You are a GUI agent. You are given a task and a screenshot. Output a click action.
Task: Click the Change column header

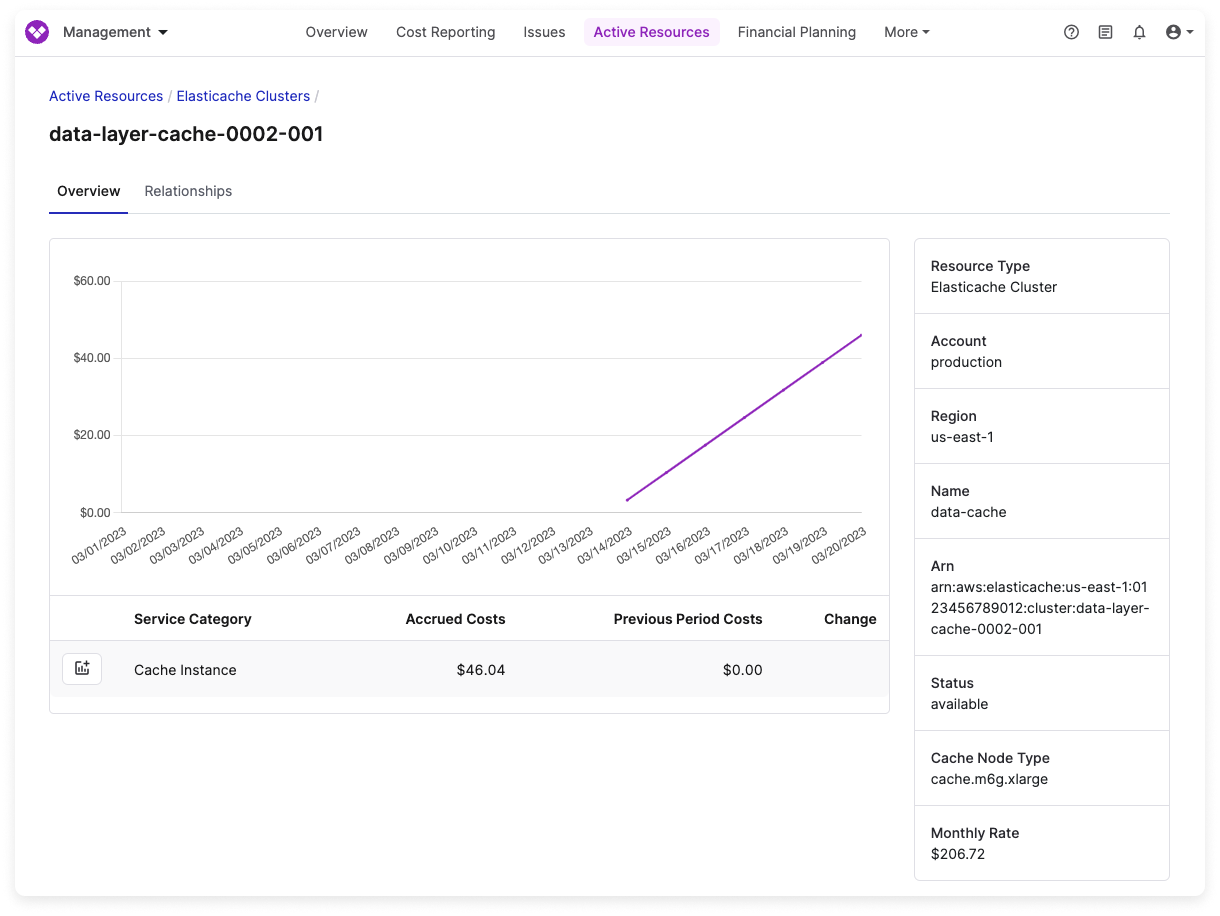(850, 619)
